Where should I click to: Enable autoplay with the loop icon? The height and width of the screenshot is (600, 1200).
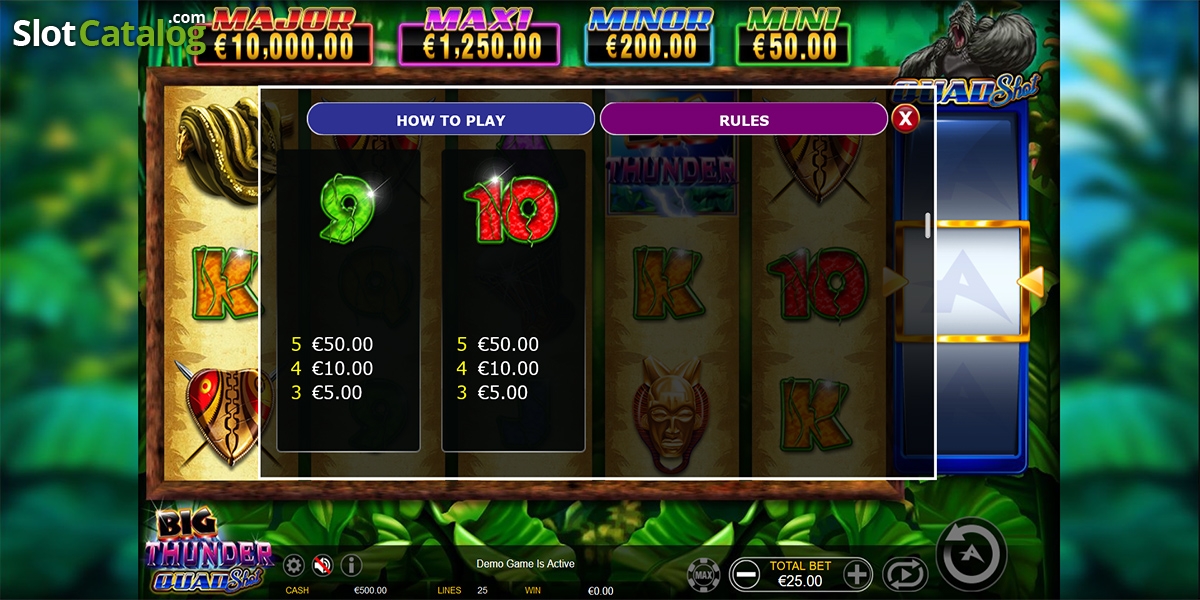904,574
